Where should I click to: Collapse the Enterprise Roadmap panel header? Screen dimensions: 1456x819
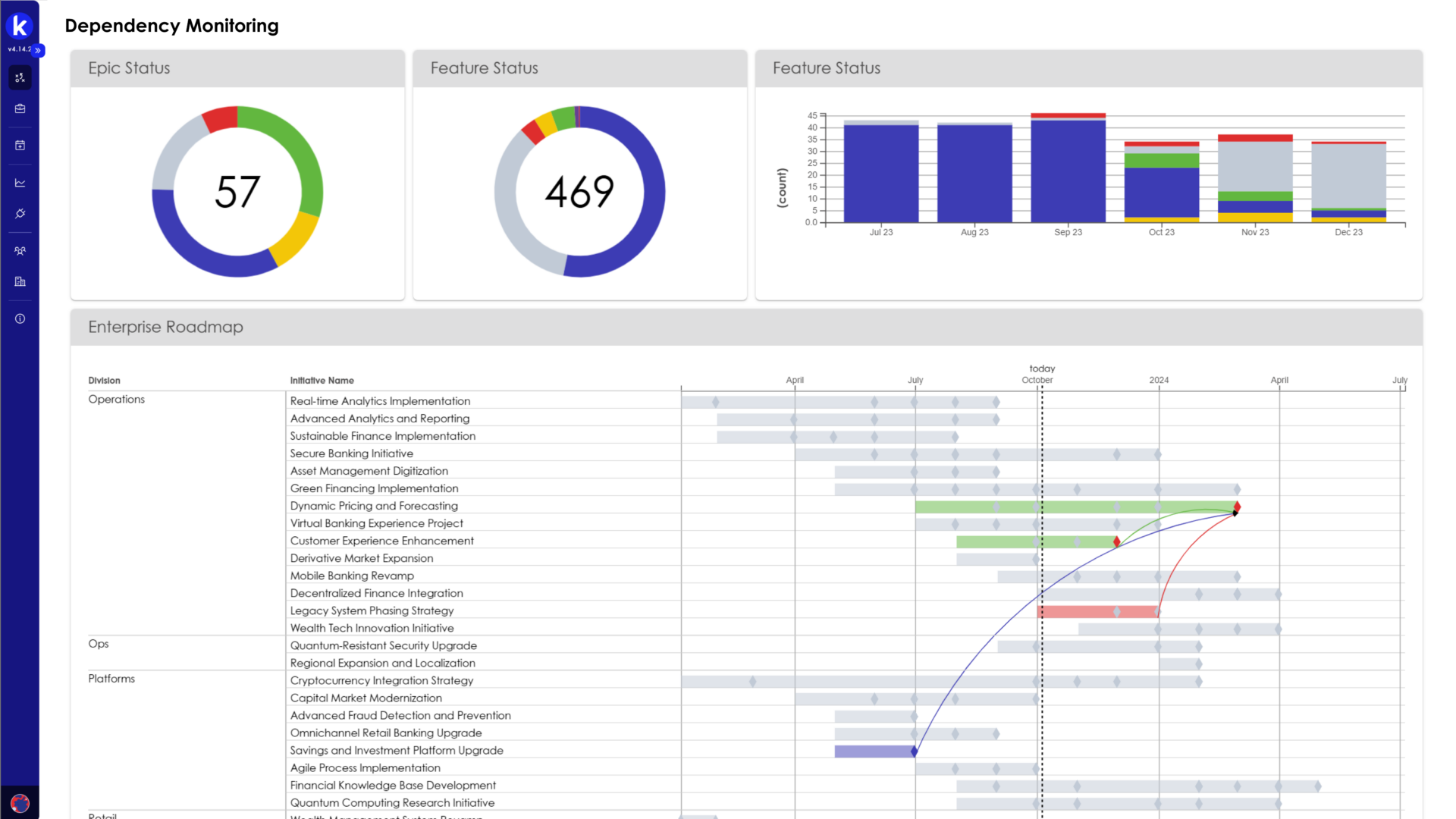(x=165, y=327)
